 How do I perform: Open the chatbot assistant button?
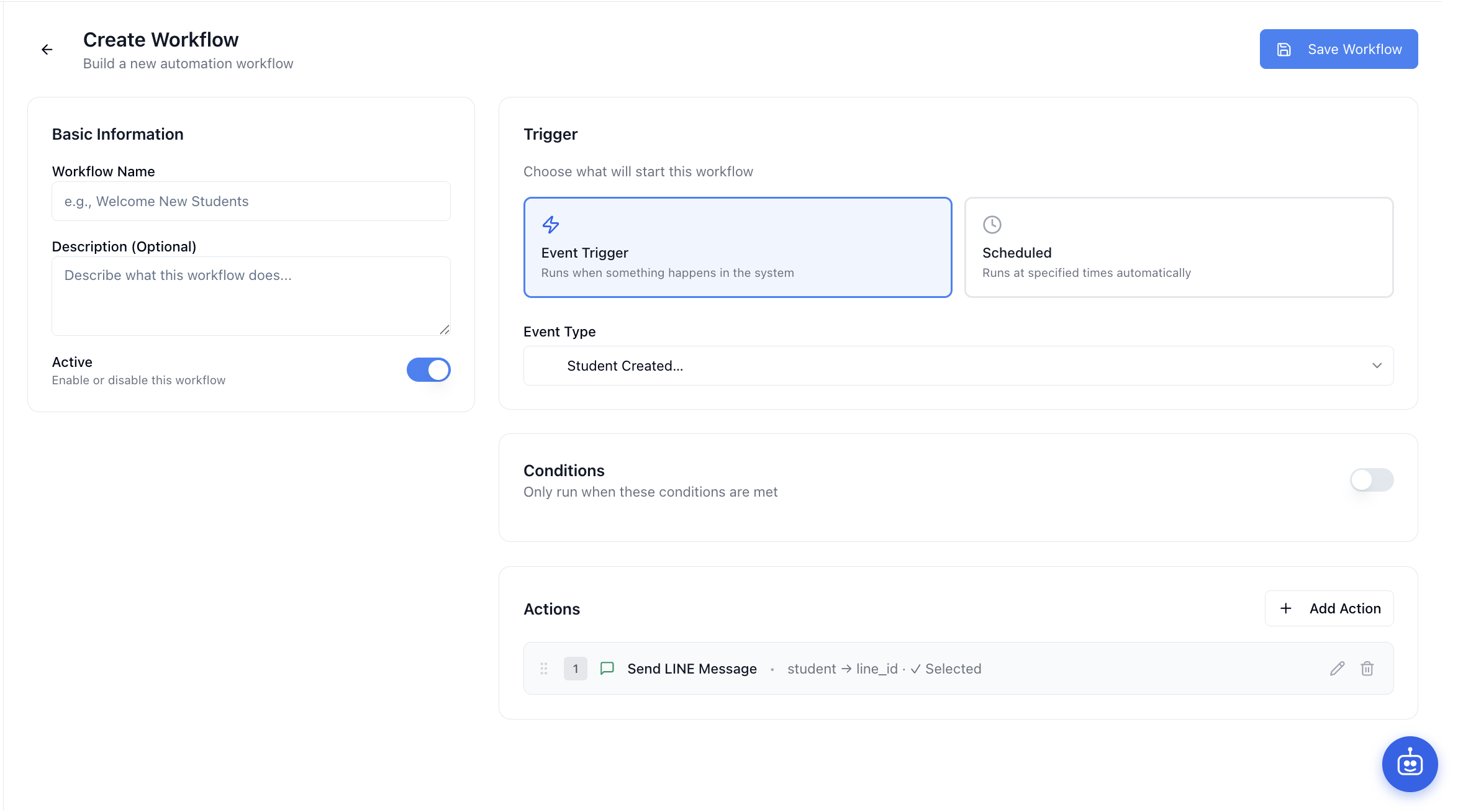(x=1410, y=764)
